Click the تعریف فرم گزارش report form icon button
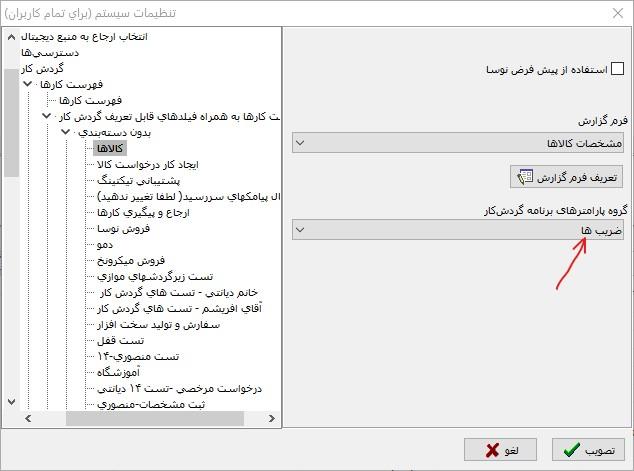Viewport: 634px width, 471px height. 566,177
